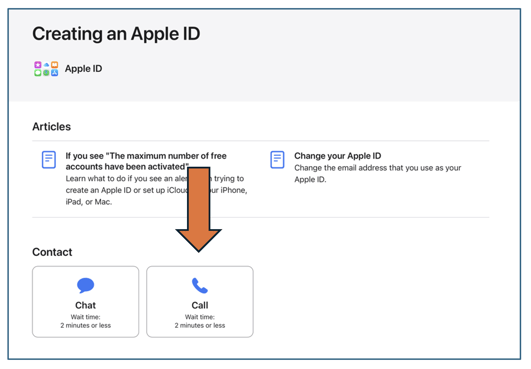Click the blue chat bubble icon

tap(85, 285)
